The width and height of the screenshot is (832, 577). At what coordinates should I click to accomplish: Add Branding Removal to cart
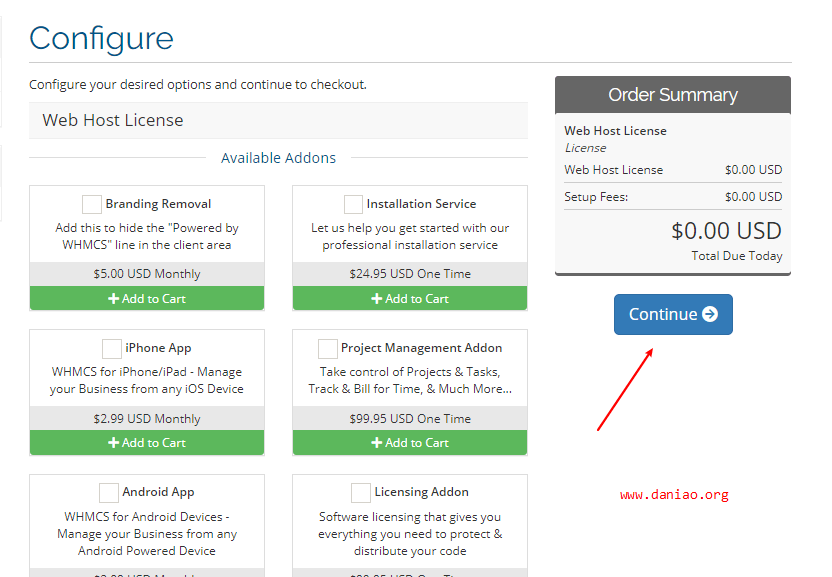pyautogui.click(x=147, y=298)
